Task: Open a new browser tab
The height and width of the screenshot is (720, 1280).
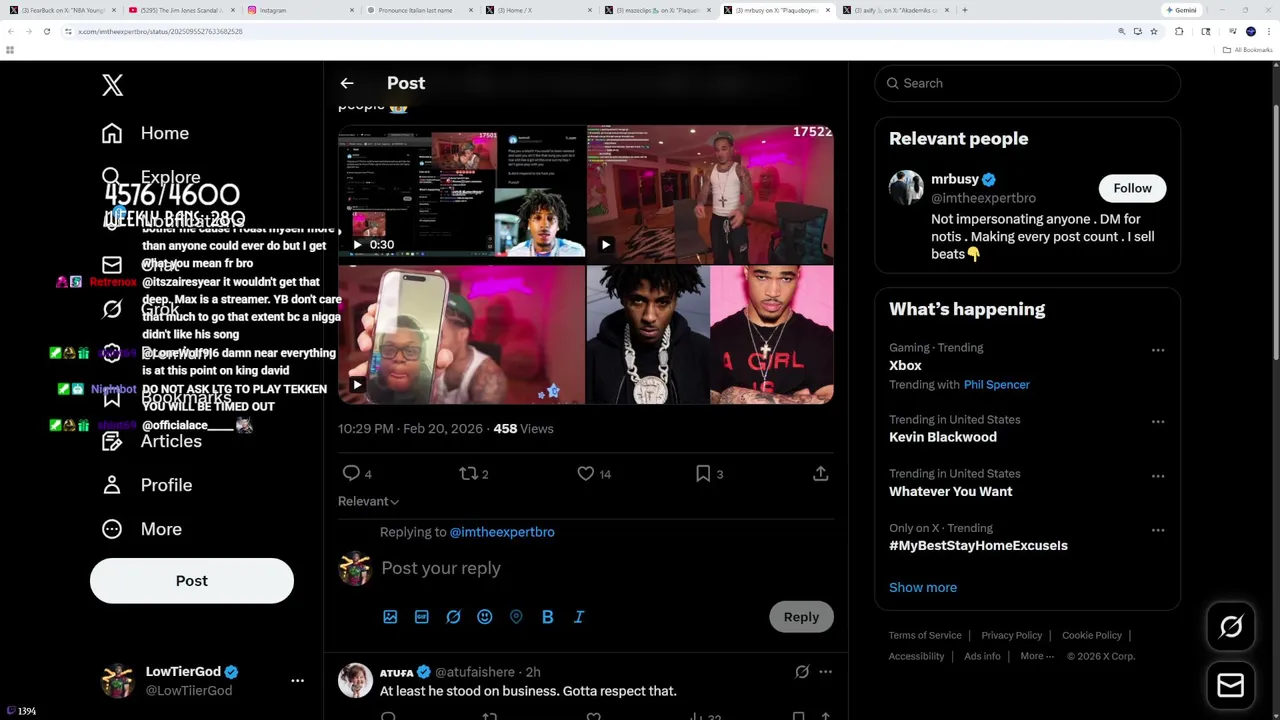Action: click(964, 10)
